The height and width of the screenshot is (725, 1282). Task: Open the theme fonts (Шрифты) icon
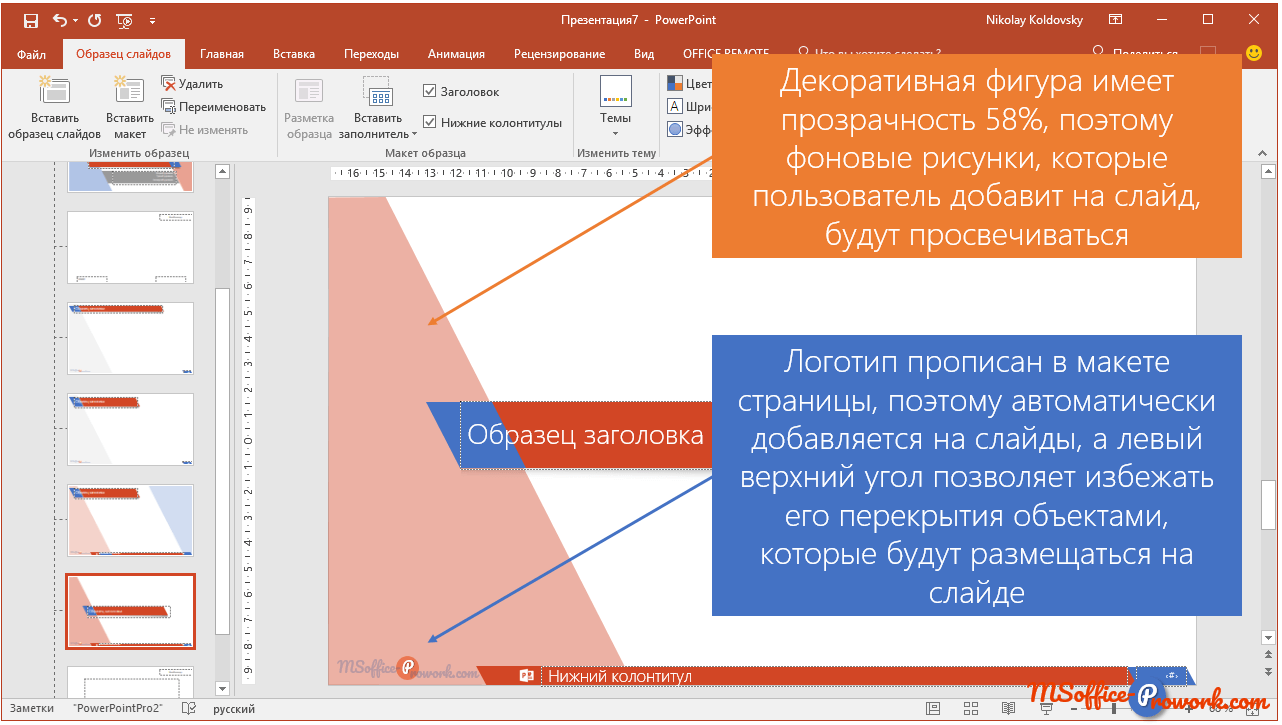point(675,106)
